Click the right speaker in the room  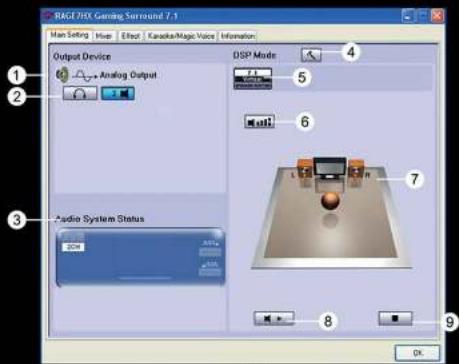(356, 168)
